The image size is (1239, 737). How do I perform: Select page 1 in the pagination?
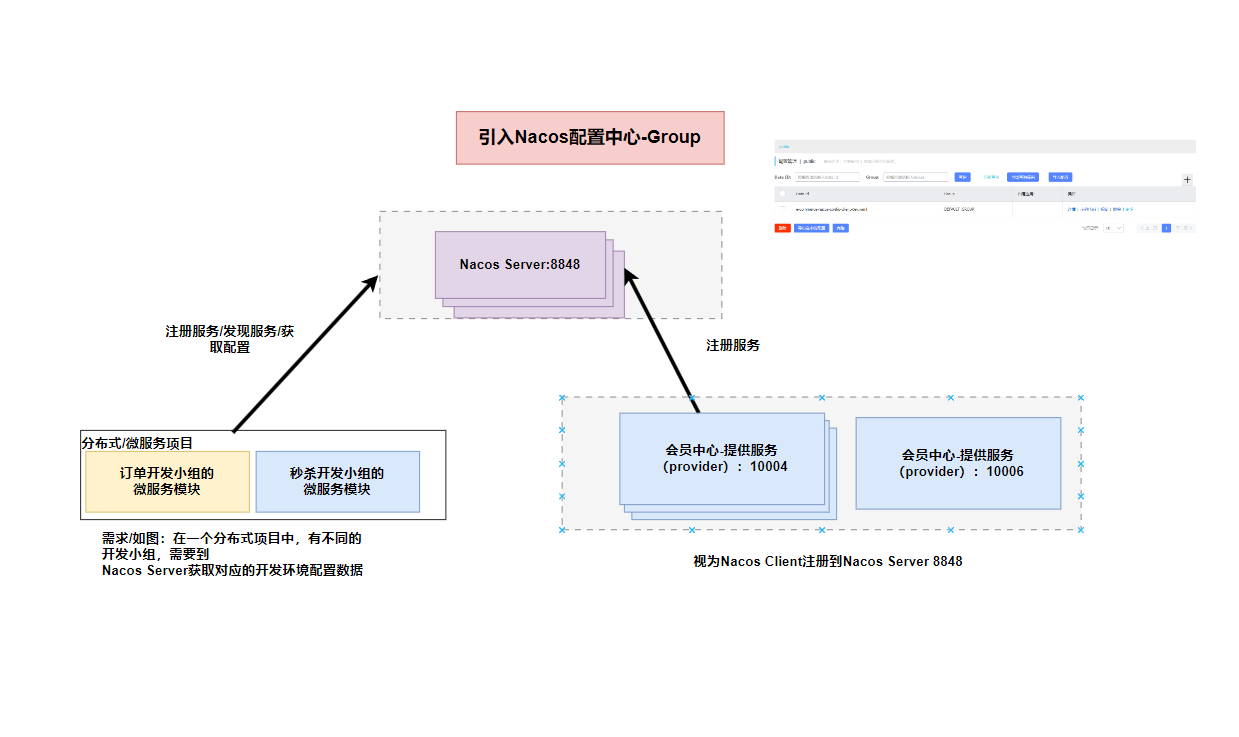1166,228
